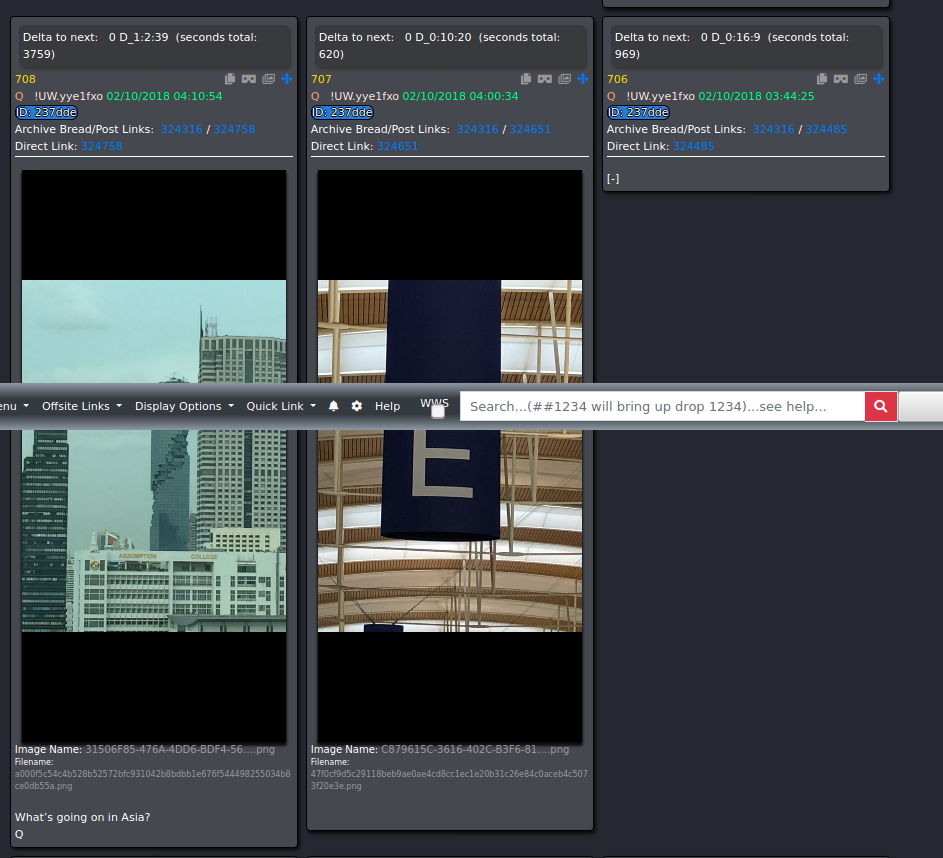This screenshot has height=858, width=943.
Task: Open the Bangkok skyline image in drop 708
Action: pyautogui.click(x=154, y=456)
